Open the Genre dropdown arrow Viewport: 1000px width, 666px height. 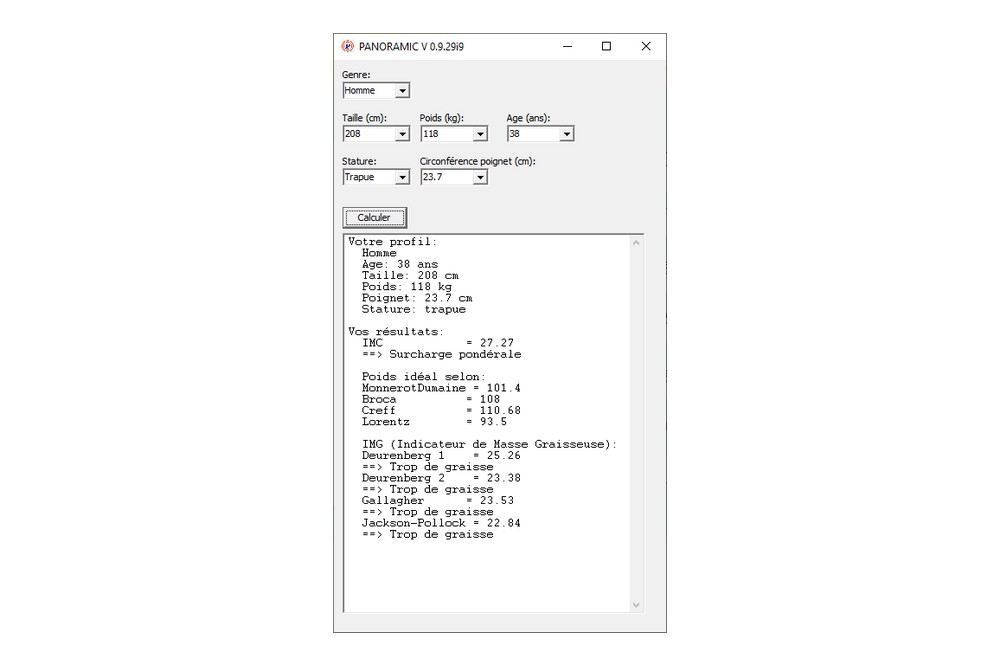click(402, 91)
